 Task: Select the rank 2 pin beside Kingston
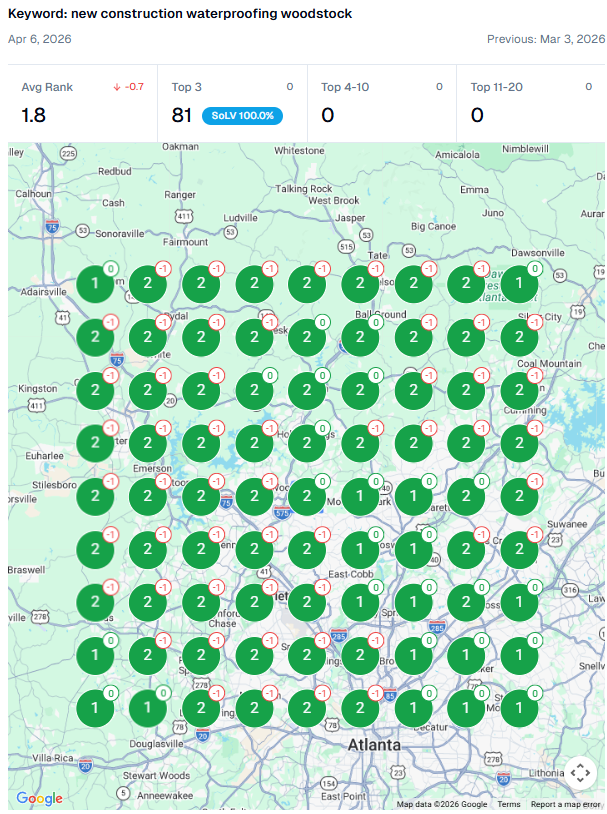95,390
